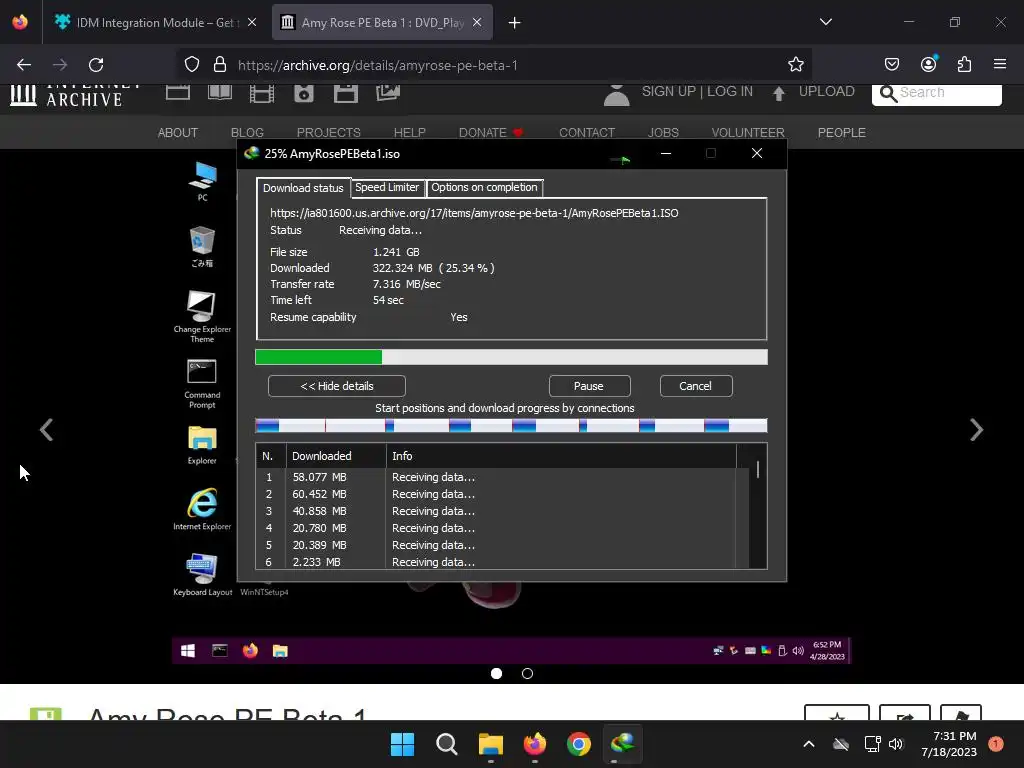Click the green download progress bar
Viewport: 1024px width, 768px height.
[511, 357]
